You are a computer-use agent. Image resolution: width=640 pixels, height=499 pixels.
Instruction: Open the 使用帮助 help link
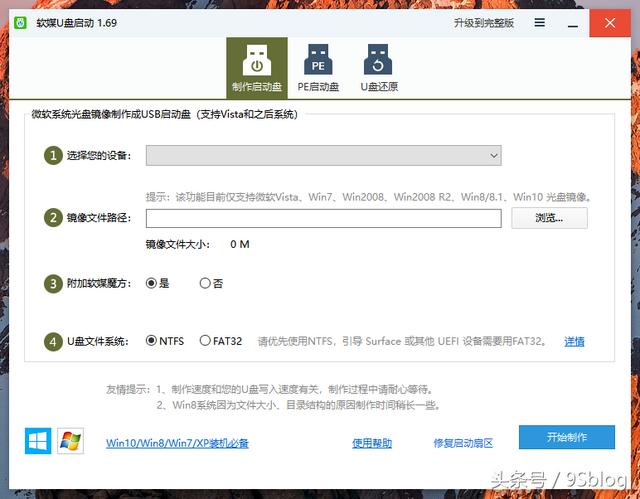click(372, 443)
